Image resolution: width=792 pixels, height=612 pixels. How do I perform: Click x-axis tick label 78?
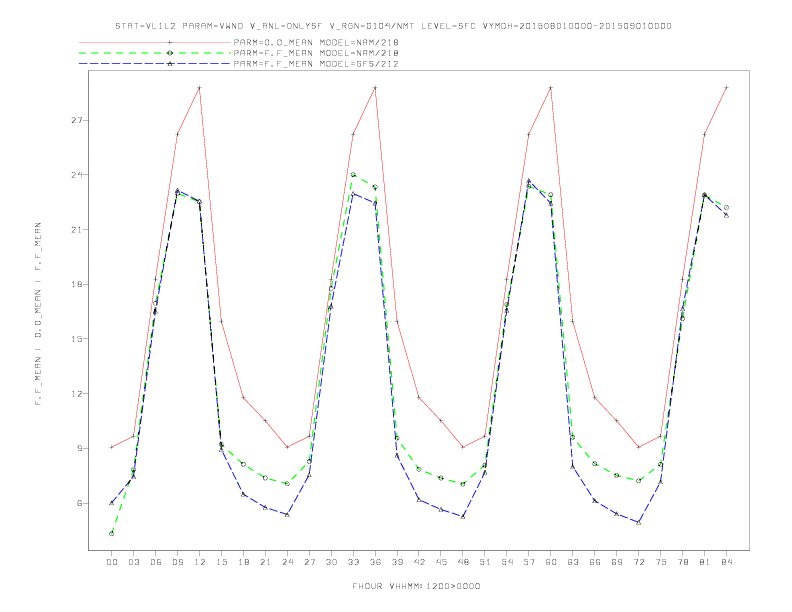tap(682, 562)
